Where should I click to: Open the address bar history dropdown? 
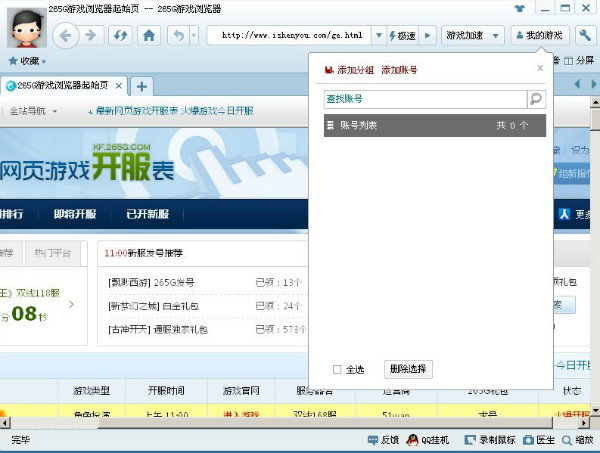(x=378, y=36)
